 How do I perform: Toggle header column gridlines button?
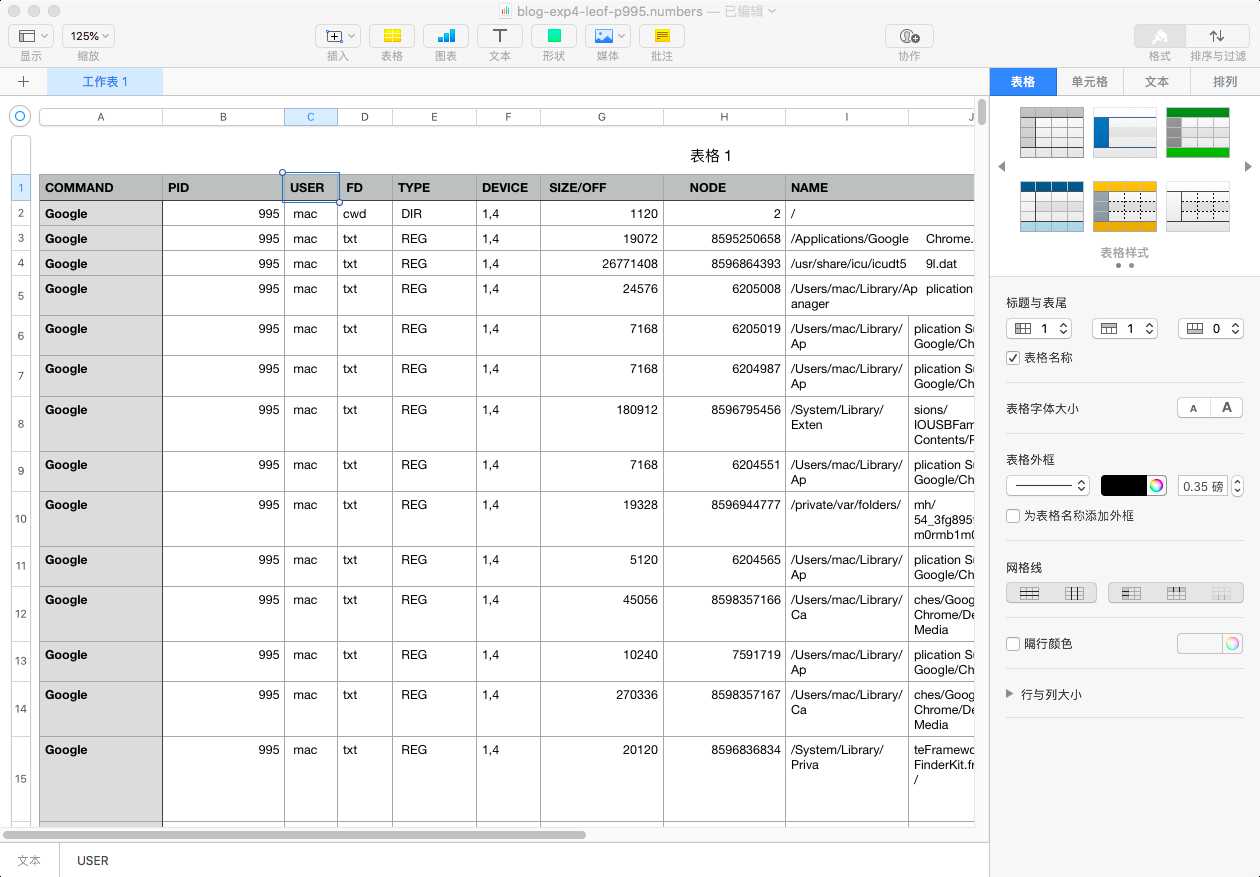[x=1131, y=593]
